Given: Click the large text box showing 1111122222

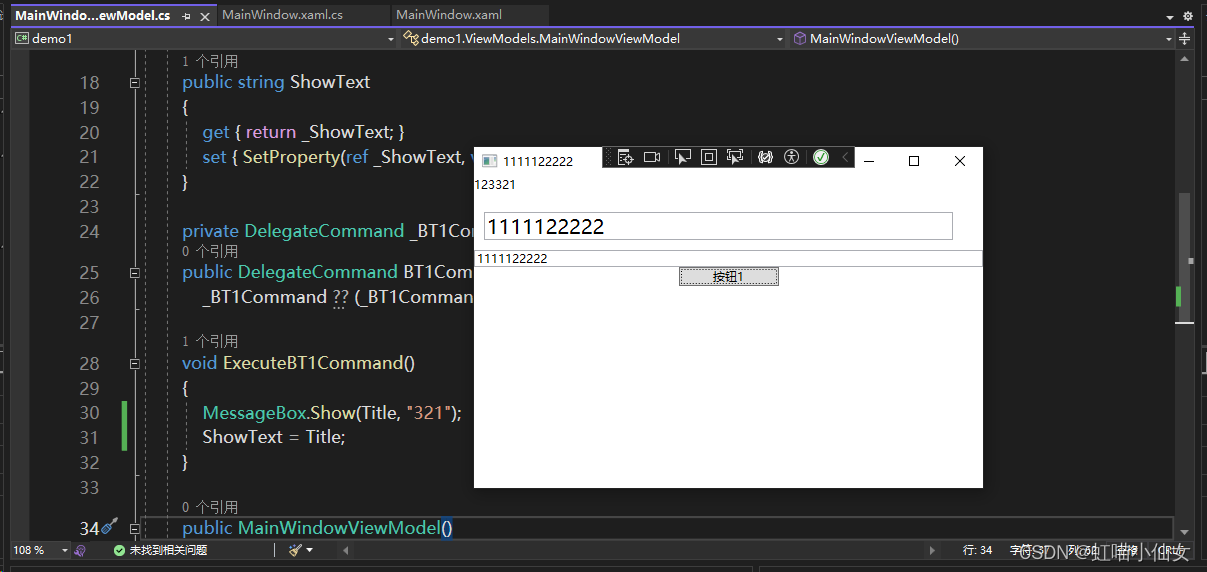Looking at the screenshot, I should pyautogui.click(x=718, y=226).
